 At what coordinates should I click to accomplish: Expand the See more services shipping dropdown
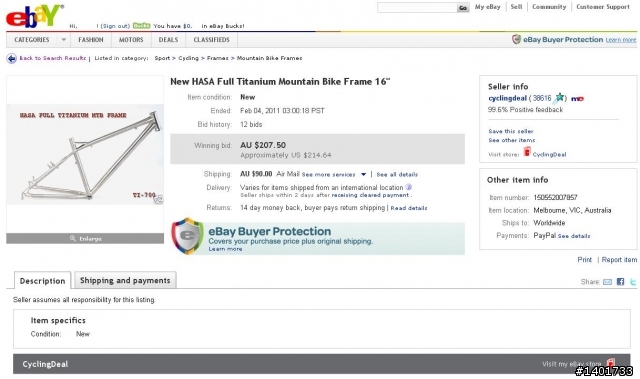[x=363, y=175]
